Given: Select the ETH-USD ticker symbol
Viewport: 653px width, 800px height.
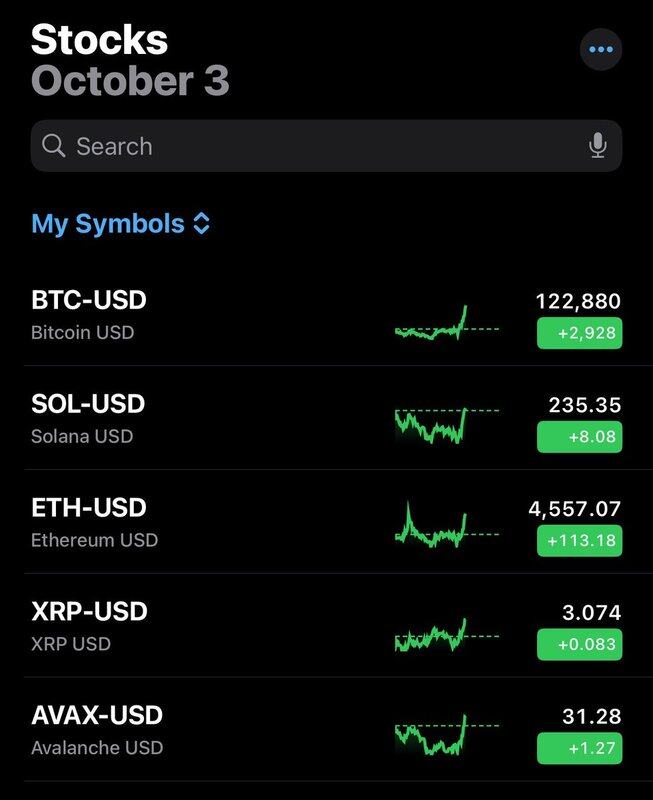Looking at the screenshot, I should click(x=89, y=508).
